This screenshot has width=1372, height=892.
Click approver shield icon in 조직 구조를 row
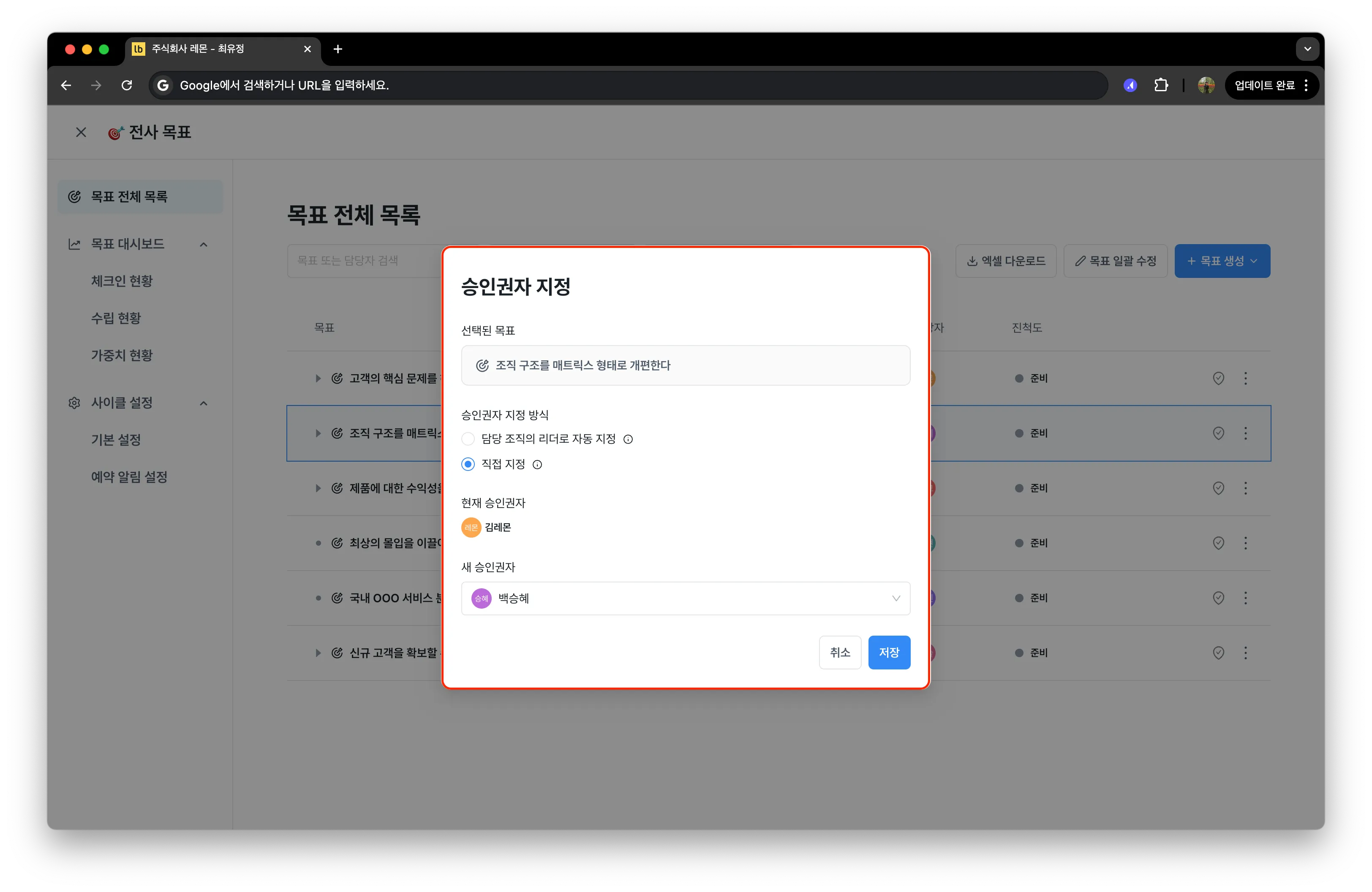(x=1218, y=433)
